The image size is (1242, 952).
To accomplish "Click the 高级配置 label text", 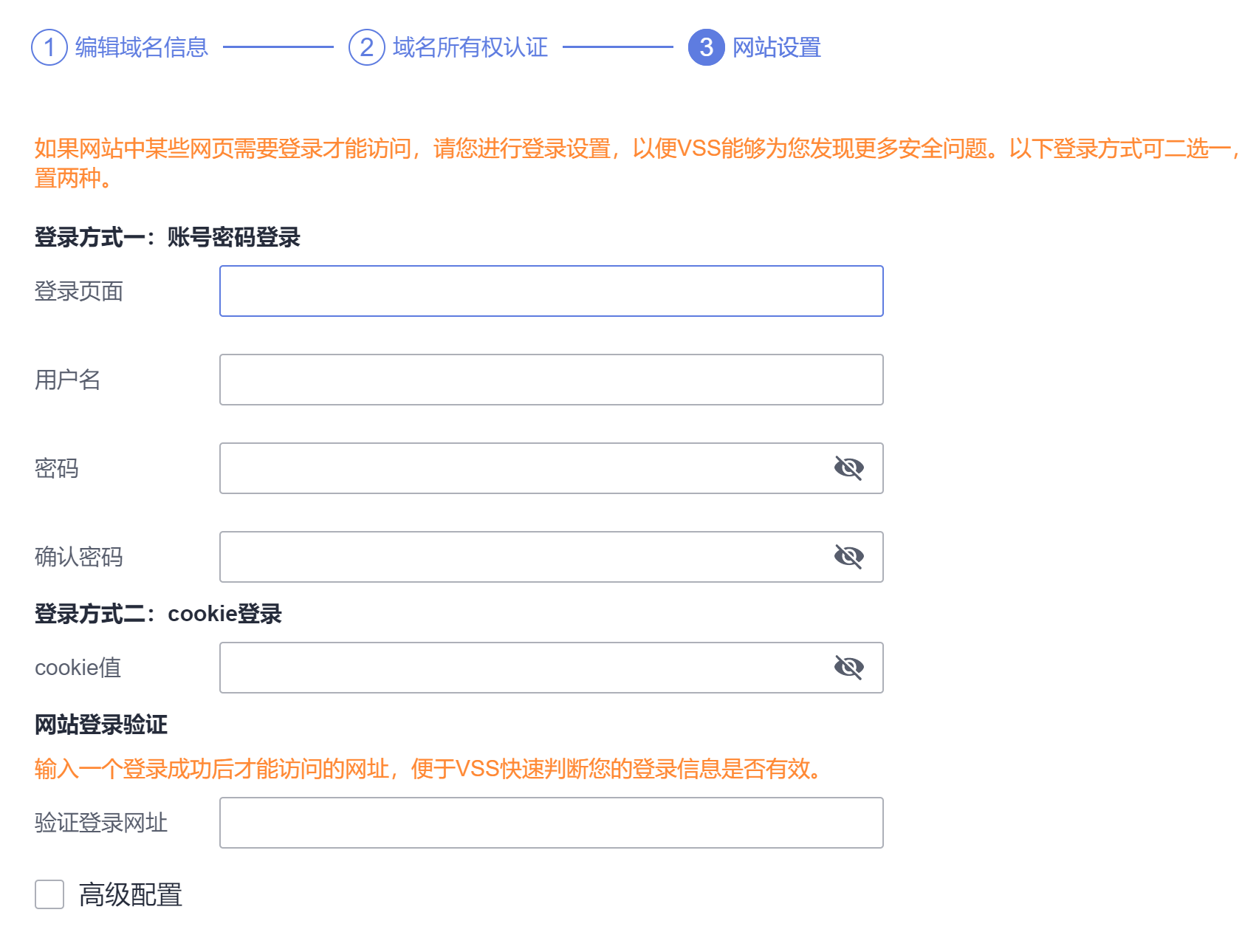I will tap(131, 894).
